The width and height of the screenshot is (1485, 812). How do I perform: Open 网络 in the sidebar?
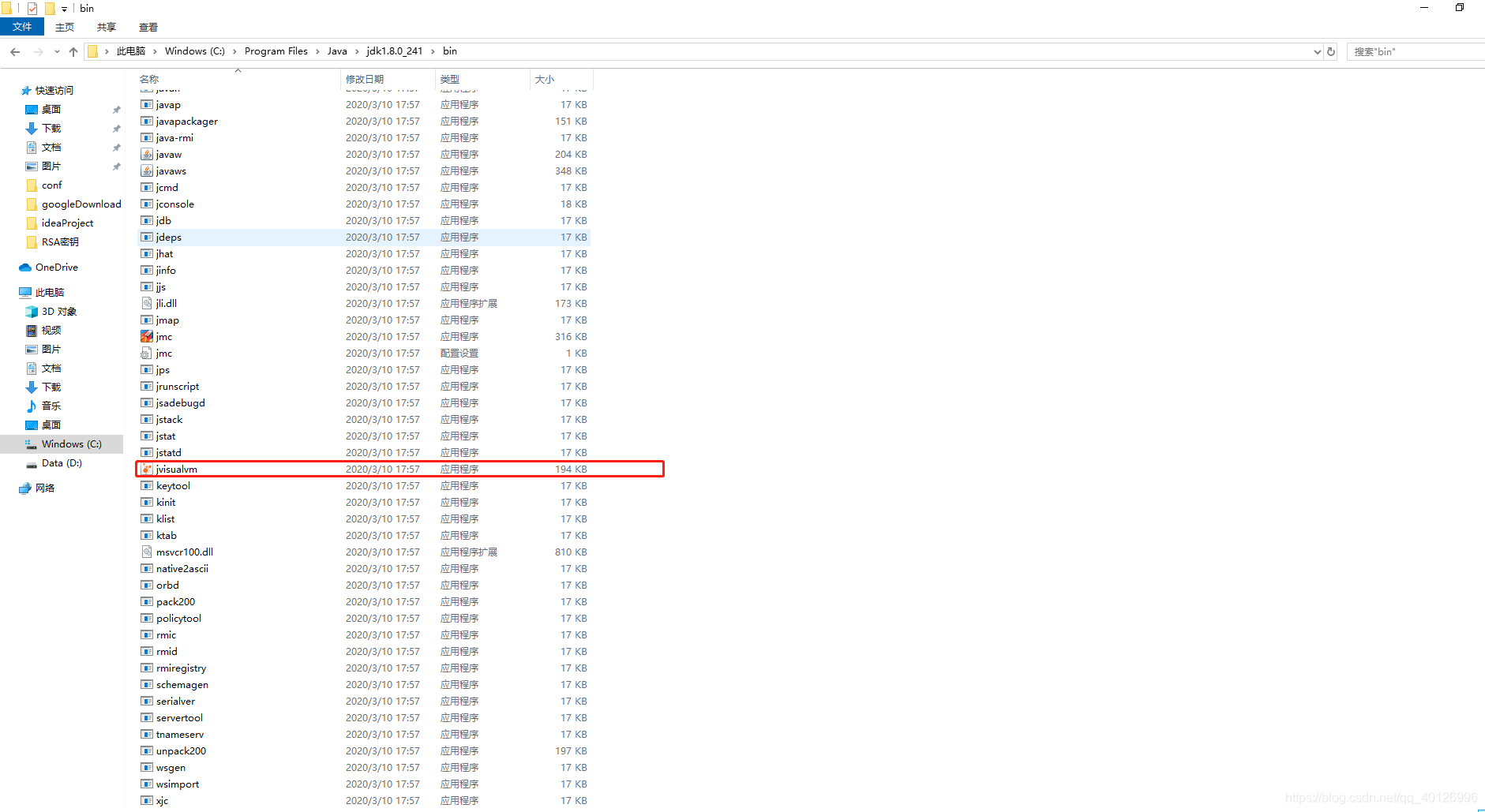tap(36, 488)
